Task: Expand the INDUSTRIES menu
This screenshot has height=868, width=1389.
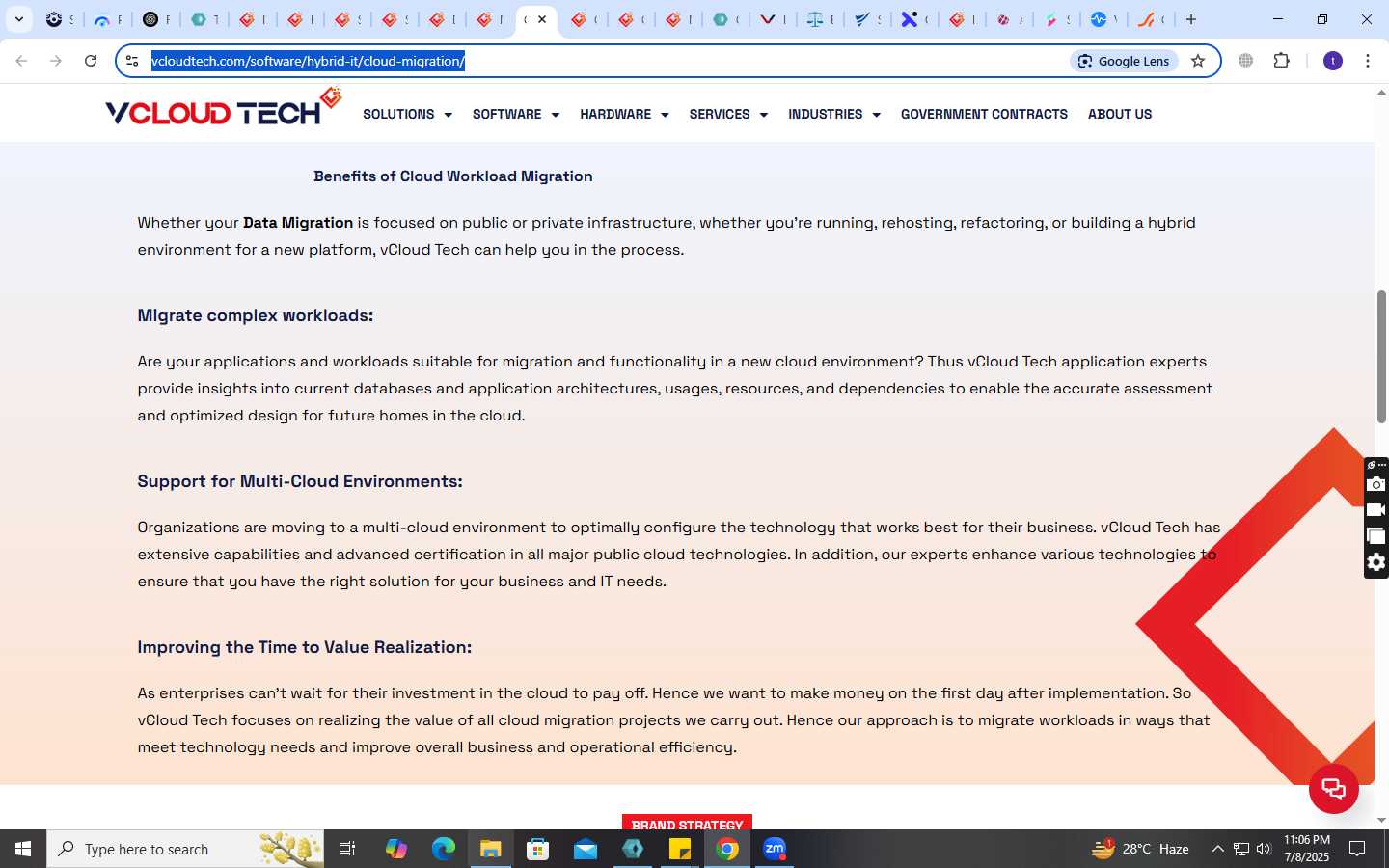Action: coord(834,114)
